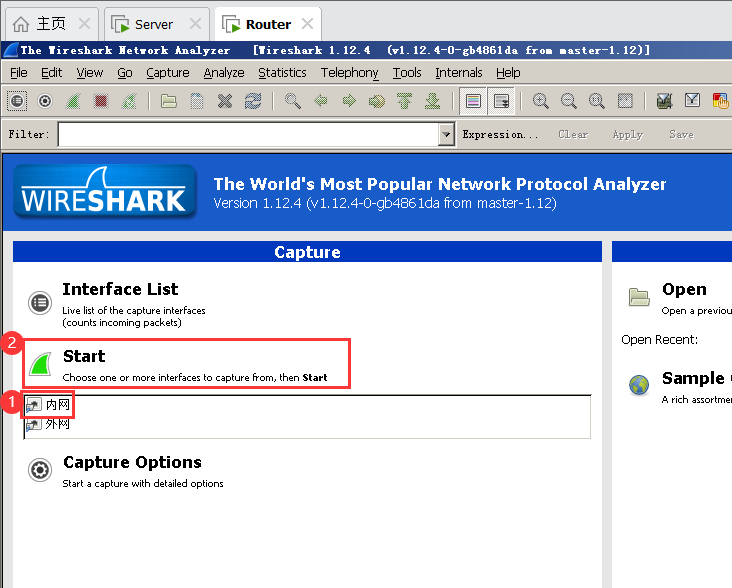Reset zoom to normal size icon
This screenshot has width=732, height=588.
(x=597, y=101)
